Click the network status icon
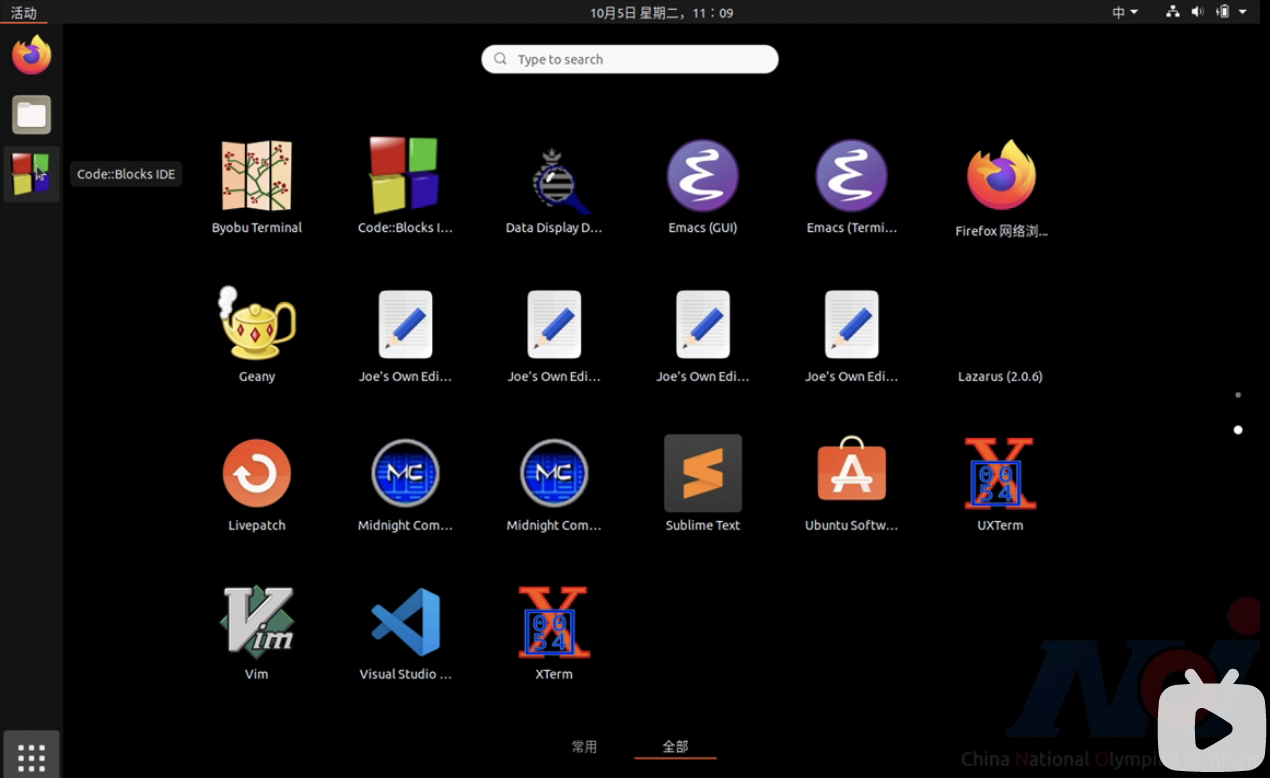Screen dimensions: 1270x778 click(1173, 12)
